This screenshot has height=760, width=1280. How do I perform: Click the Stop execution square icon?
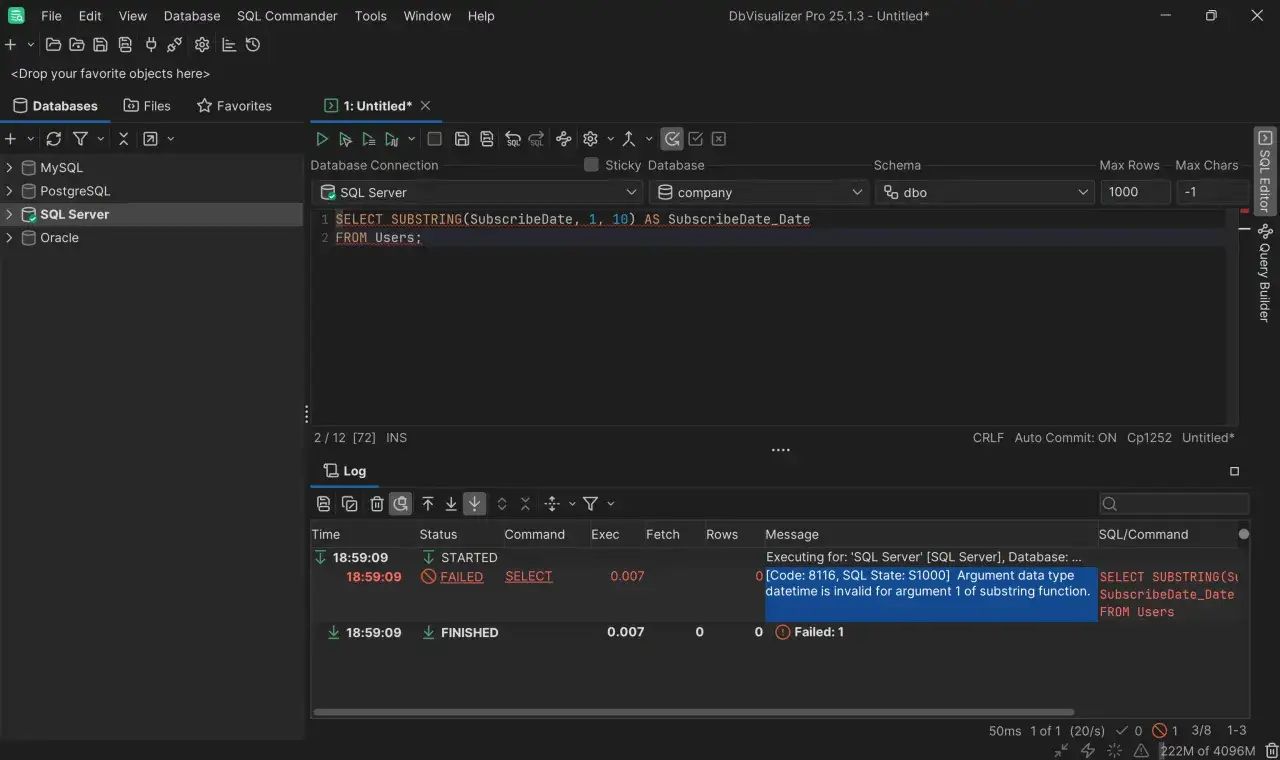pyautogui.click(x=434, y=139)
